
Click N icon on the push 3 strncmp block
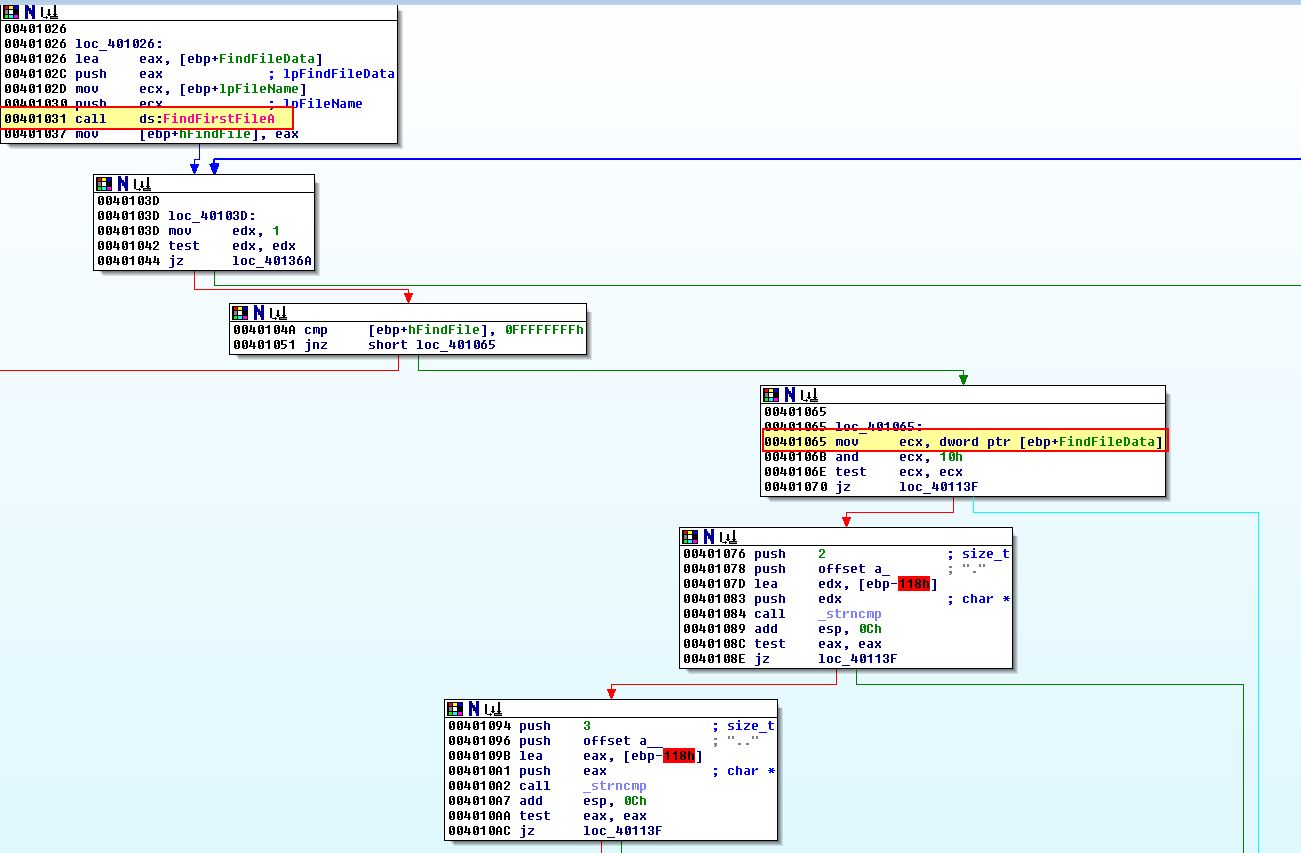pyautogui.click(x=474, y=708)
